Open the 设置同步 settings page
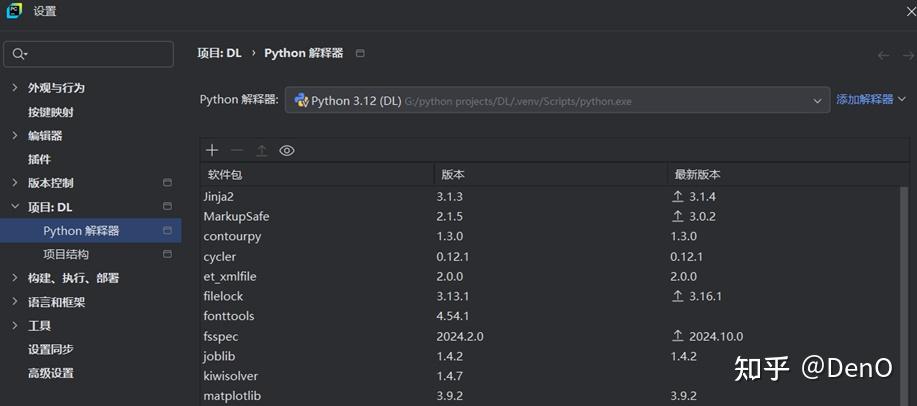Screen dimensions: 917x406 (x=51, y=349)
